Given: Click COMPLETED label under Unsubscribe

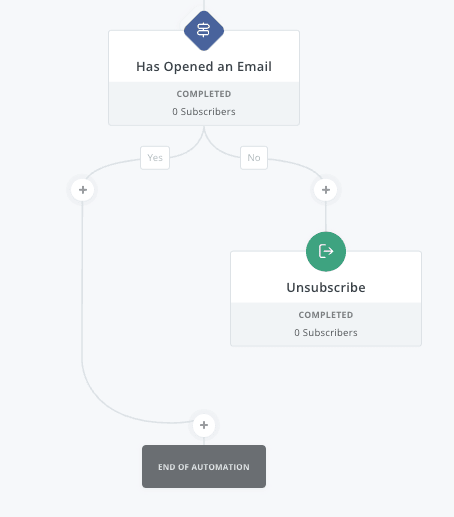Looking at the screenshot, I should [x=326, y=315].
